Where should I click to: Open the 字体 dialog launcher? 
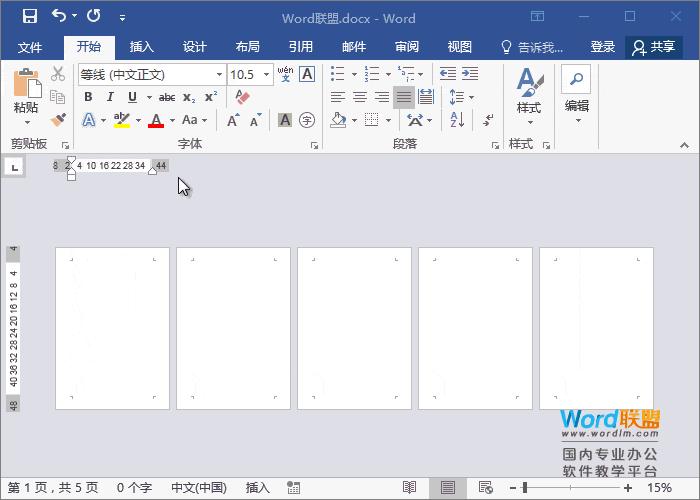tap(315, 146)
